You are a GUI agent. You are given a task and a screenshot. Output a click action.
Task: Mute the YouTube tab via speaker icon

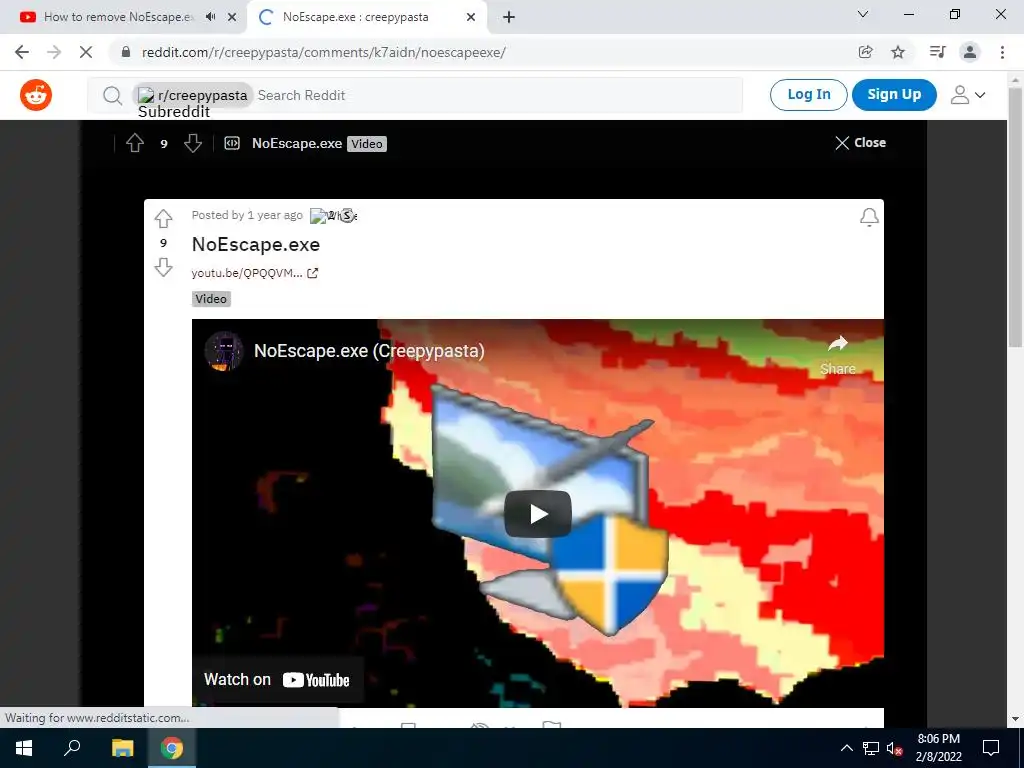click(x=210, y=17)
